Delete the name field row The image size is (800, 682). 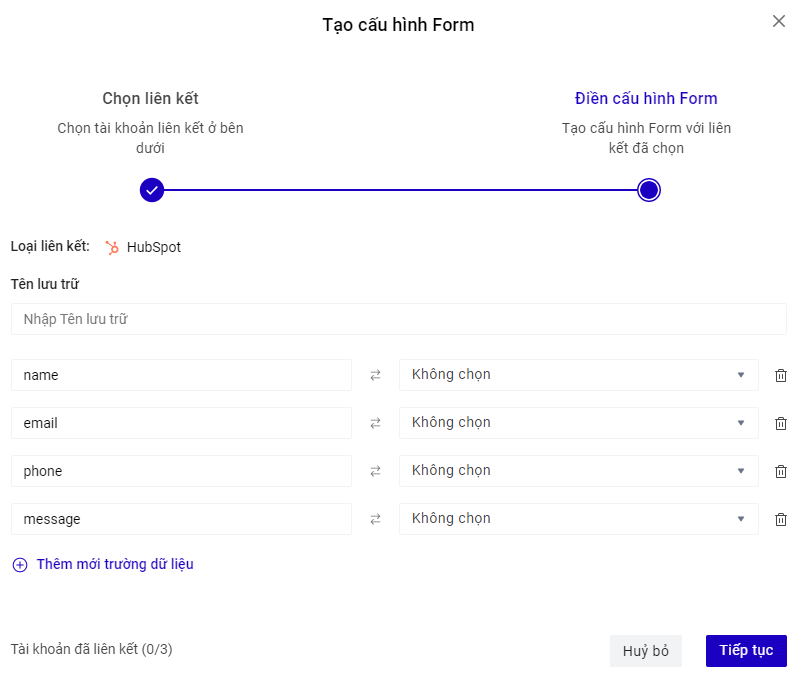click(x=781, y=375)
